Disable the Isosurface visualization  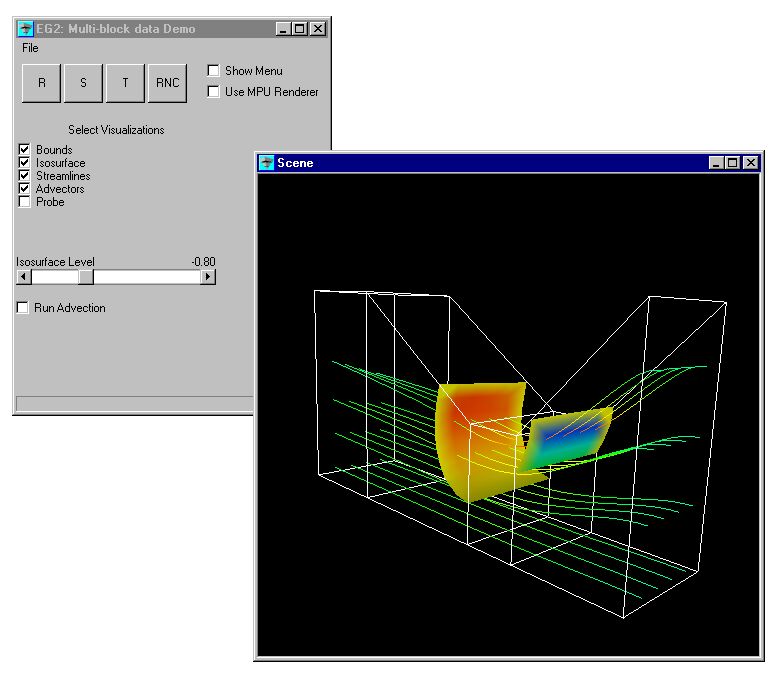25,163
